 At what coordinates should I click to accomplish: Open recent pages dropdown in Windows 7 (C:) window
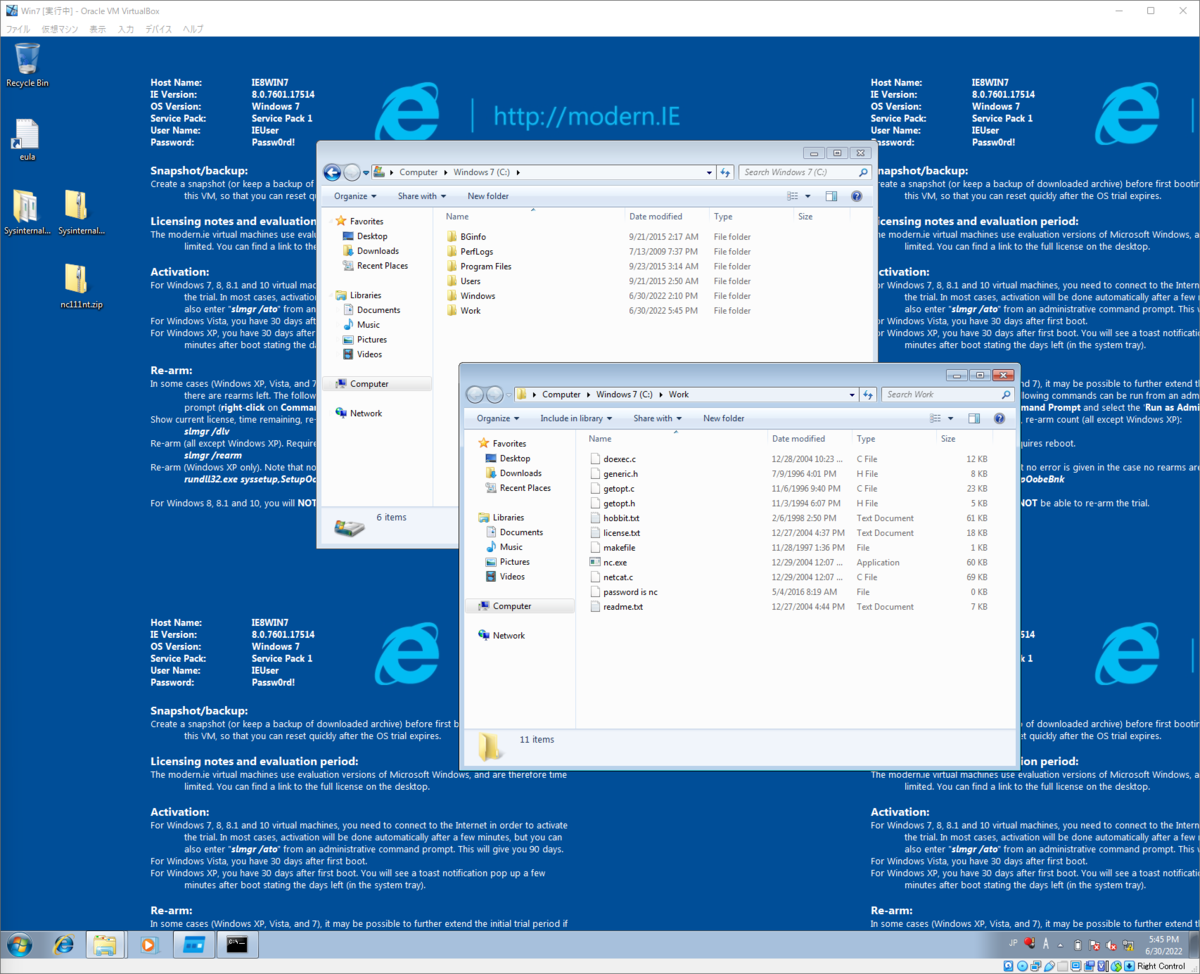(366, 172)
